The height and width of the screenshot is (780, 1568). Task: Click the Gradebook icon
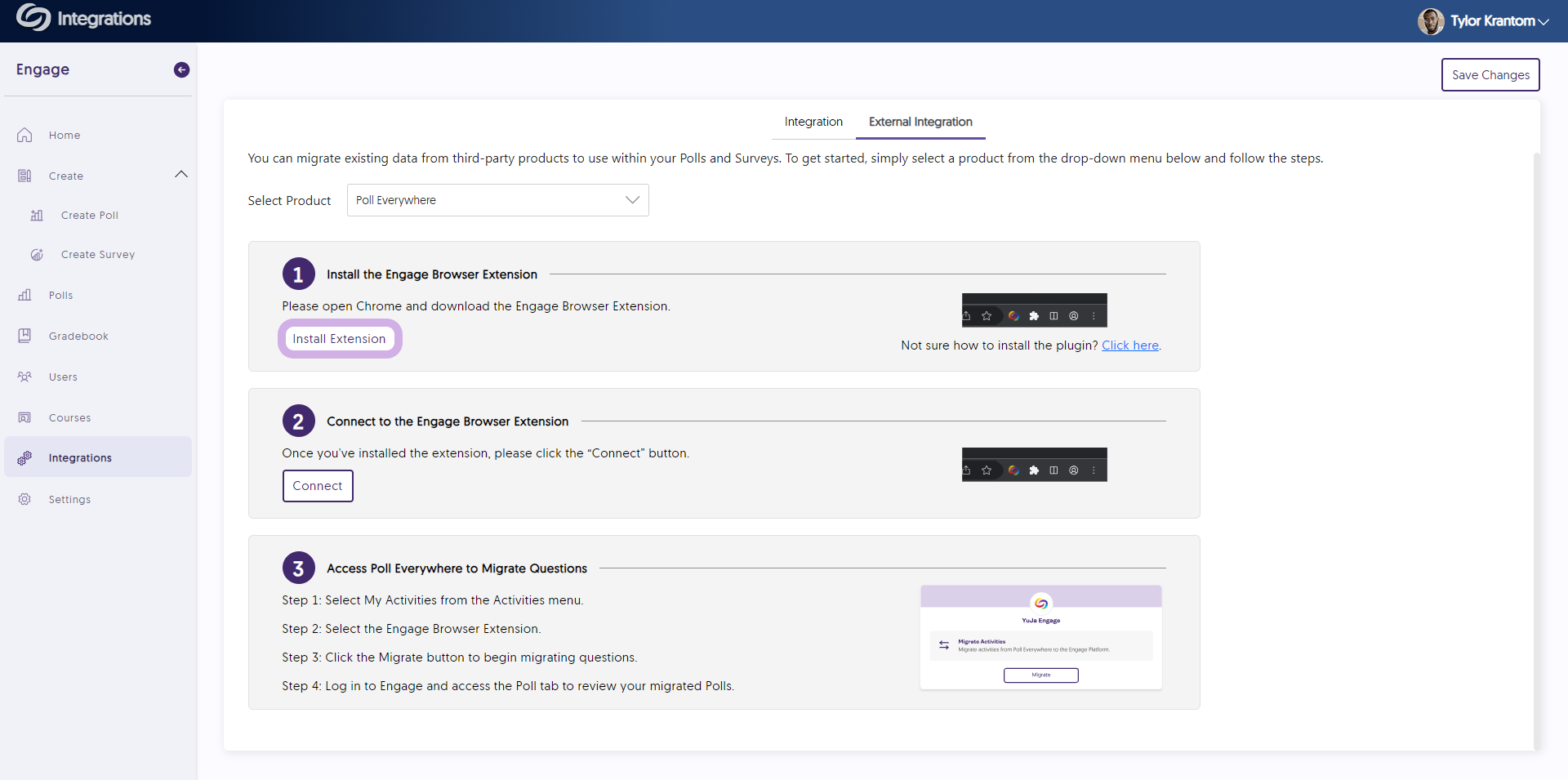pyautogui.click(x=24, y=336)
